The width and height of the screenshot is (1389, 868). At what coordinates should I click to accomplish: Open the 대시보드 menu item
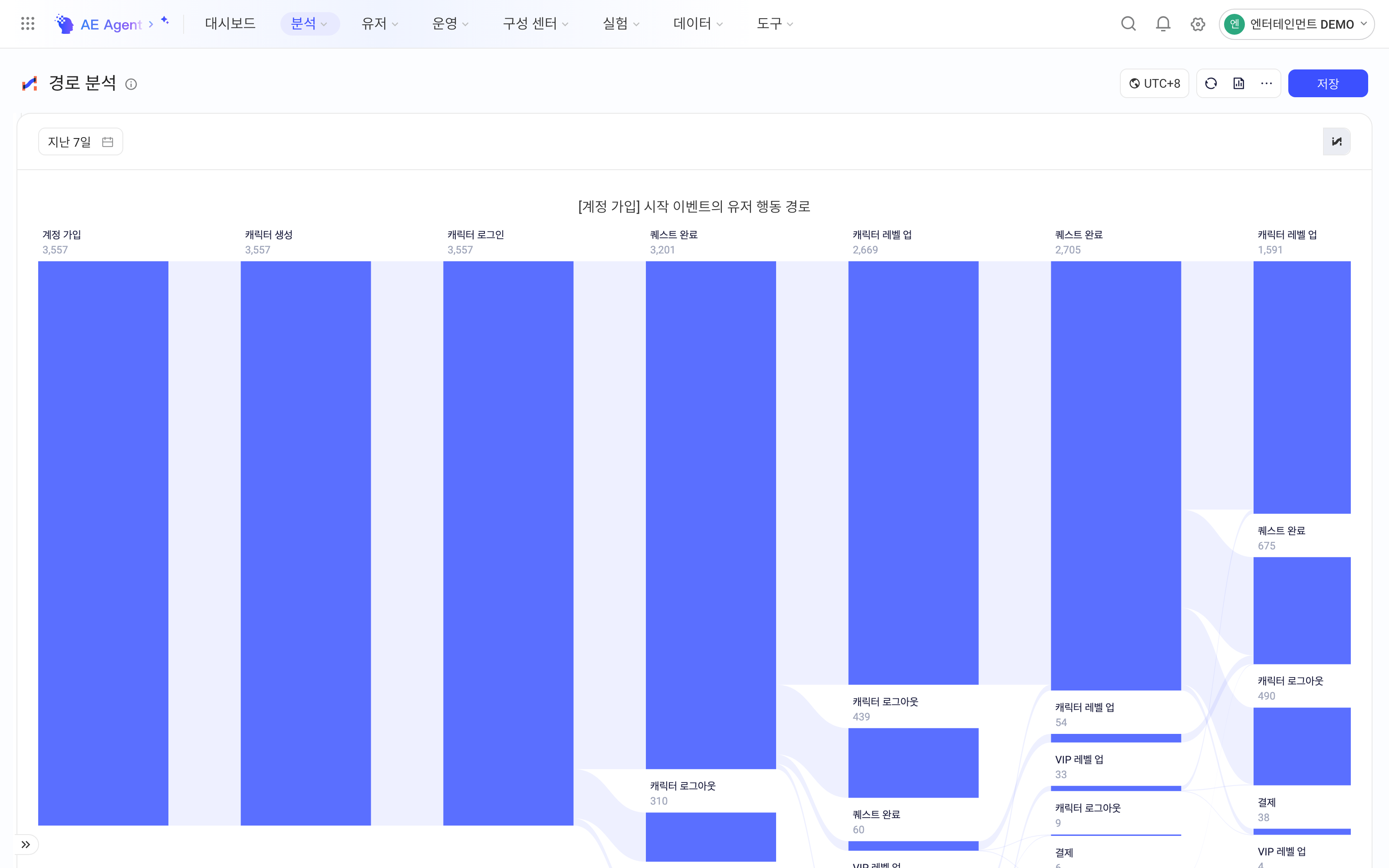230,23
